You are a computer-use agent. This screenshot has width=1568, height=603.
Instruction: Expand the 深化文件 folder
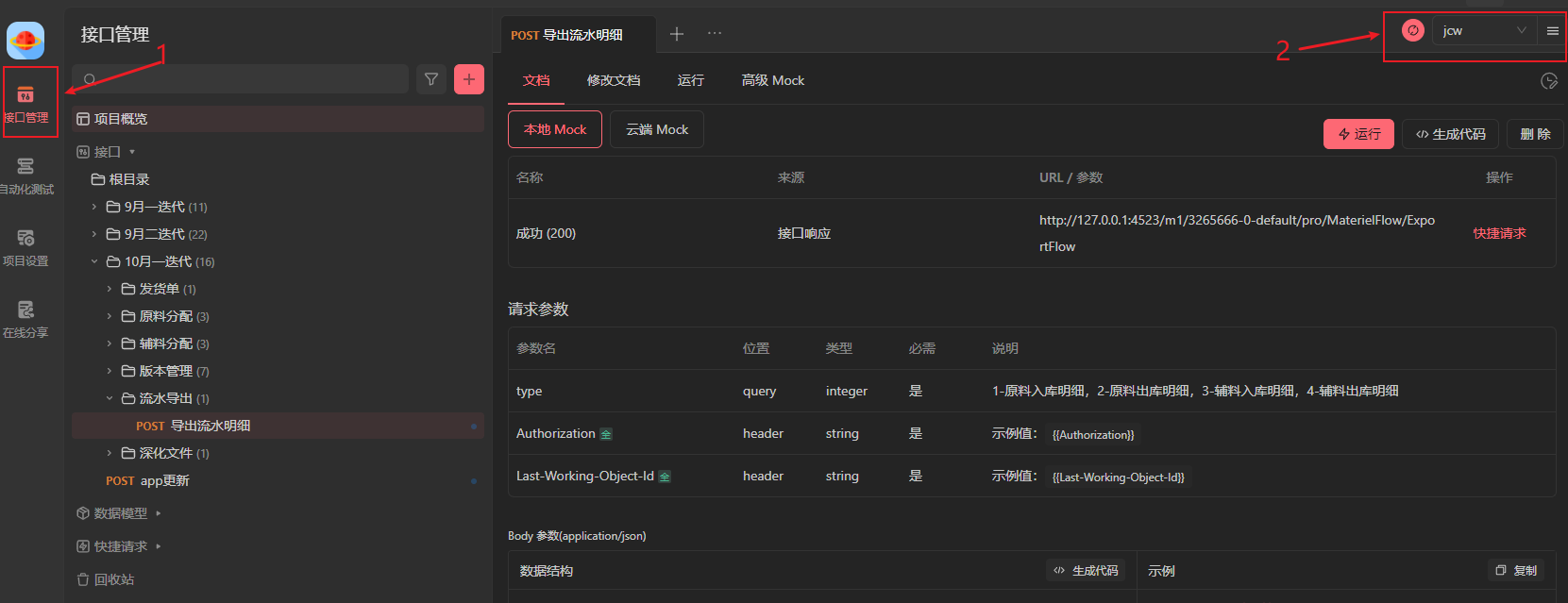110,453
